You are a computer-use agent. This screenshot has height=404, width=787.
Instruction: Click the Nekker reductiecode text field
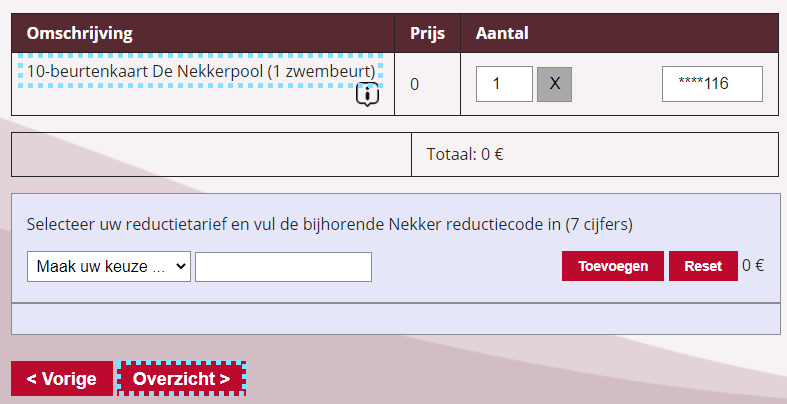click(283, 267)
